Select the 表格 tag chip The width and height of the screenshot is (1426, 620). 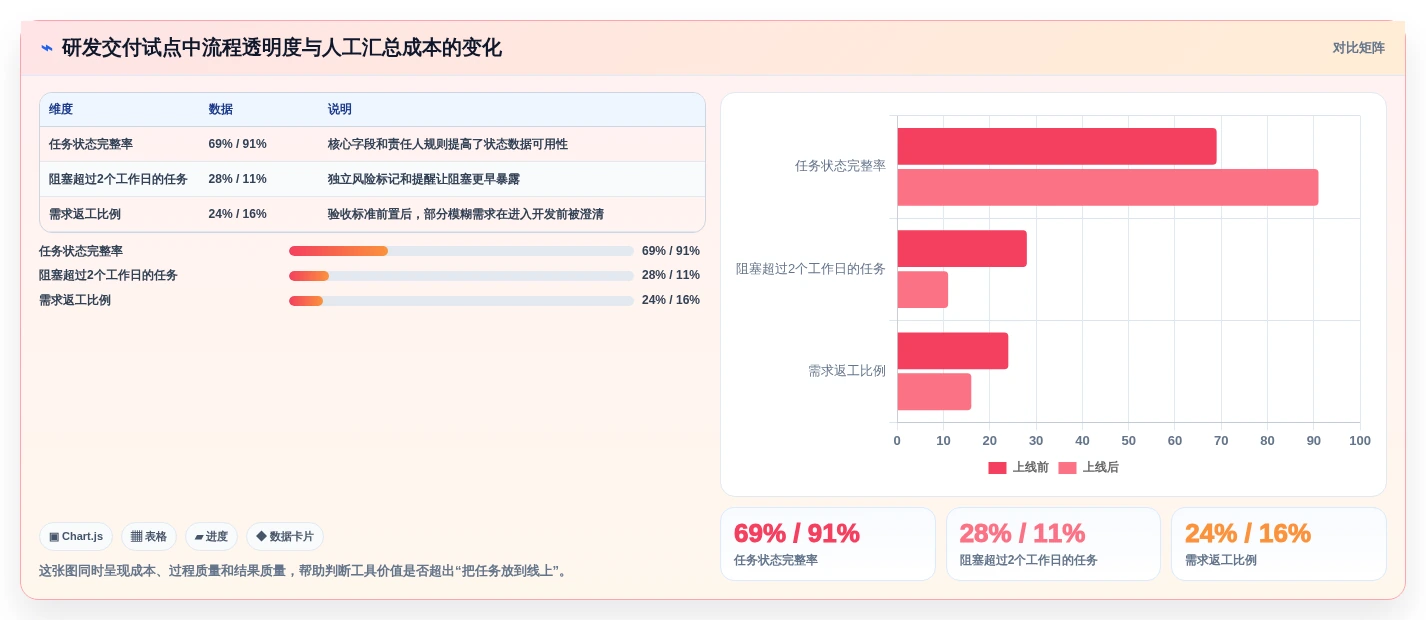[x=149, y=536]
